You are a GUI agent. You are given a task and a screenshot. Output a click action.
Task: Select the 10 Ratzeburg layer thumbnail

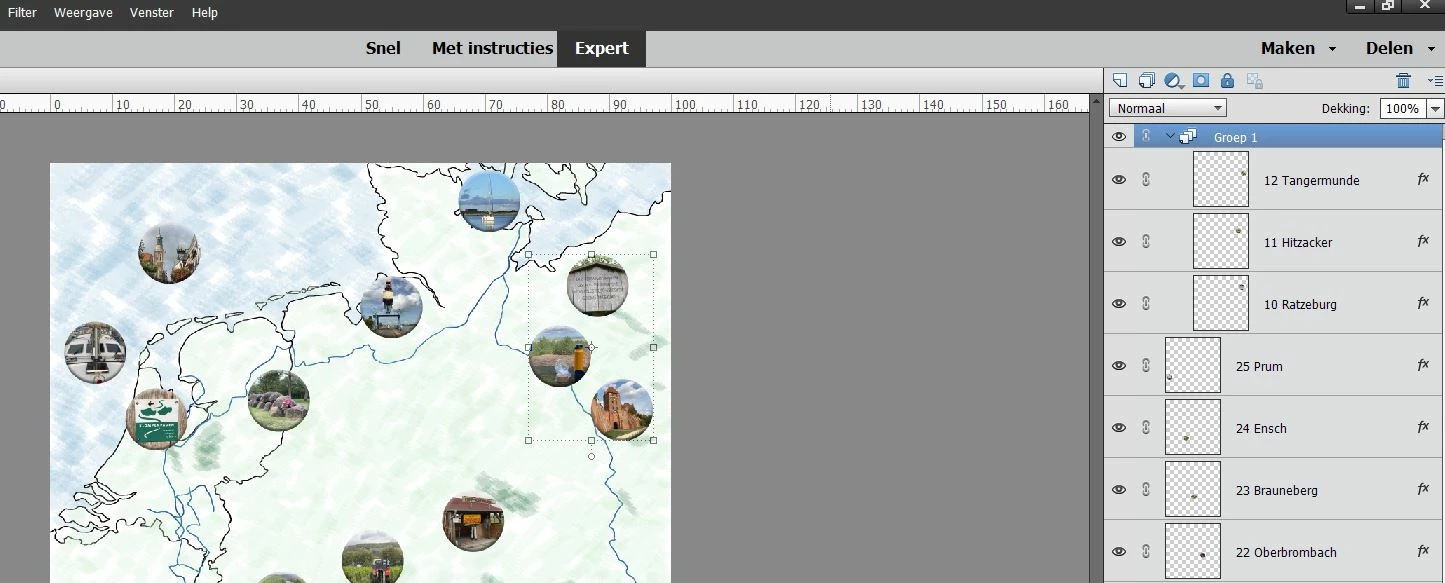[1220, 304]
